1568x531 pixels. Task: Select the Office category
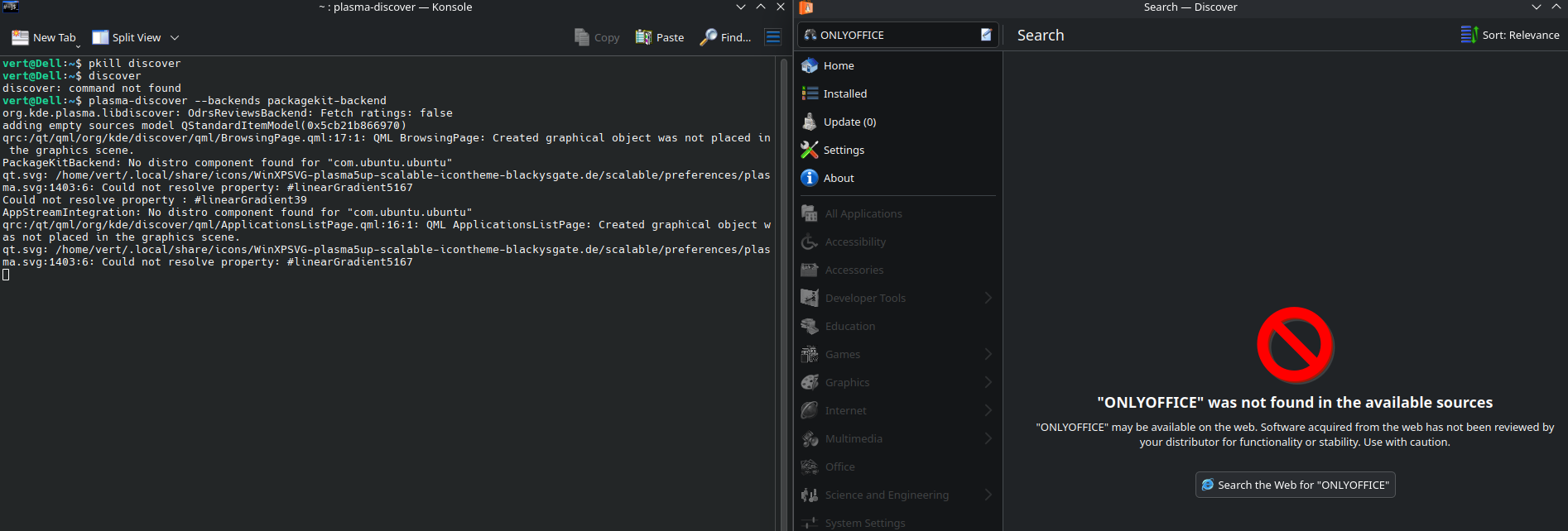pos(839,466)
